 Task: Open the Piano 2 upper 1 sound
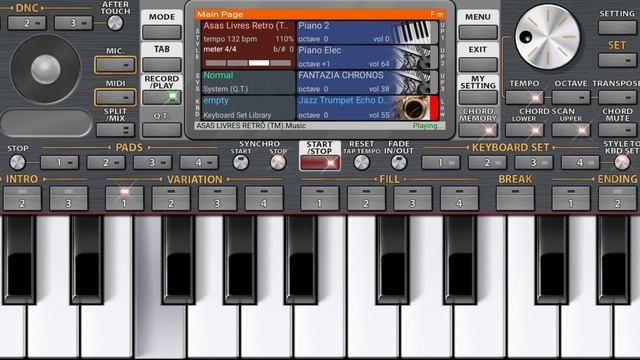367,32
